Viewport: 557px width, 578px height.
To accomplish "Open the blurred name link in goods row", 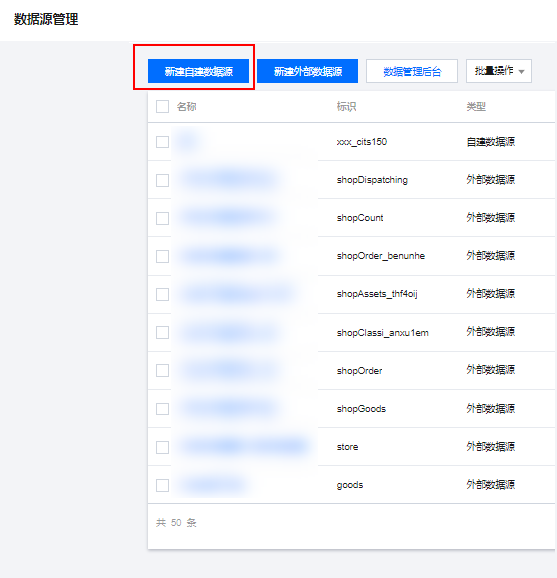I will [x=212, y=485].
